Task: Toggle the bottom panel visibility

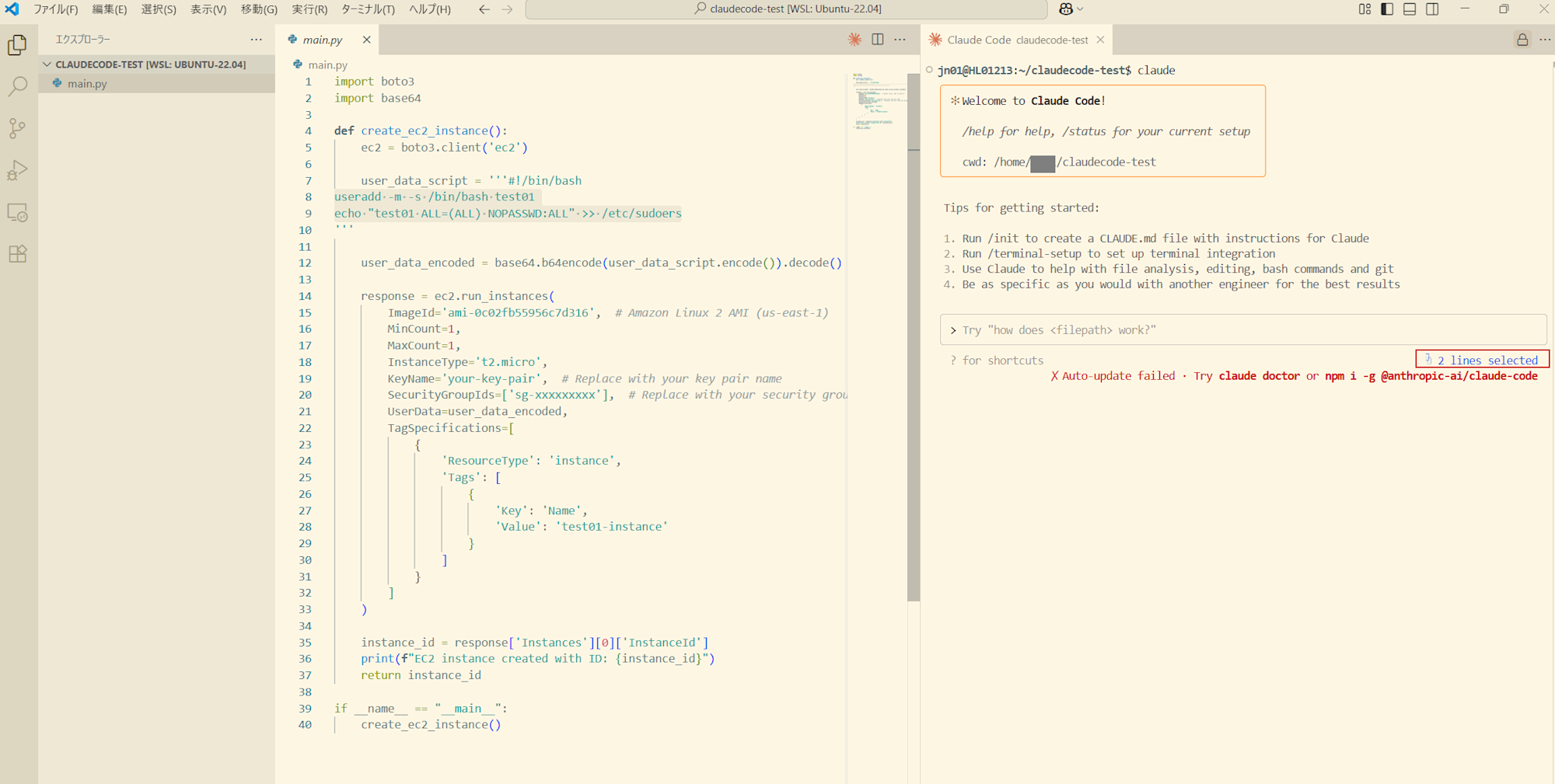Action: pyautogui.click(x=1410, y=9)
